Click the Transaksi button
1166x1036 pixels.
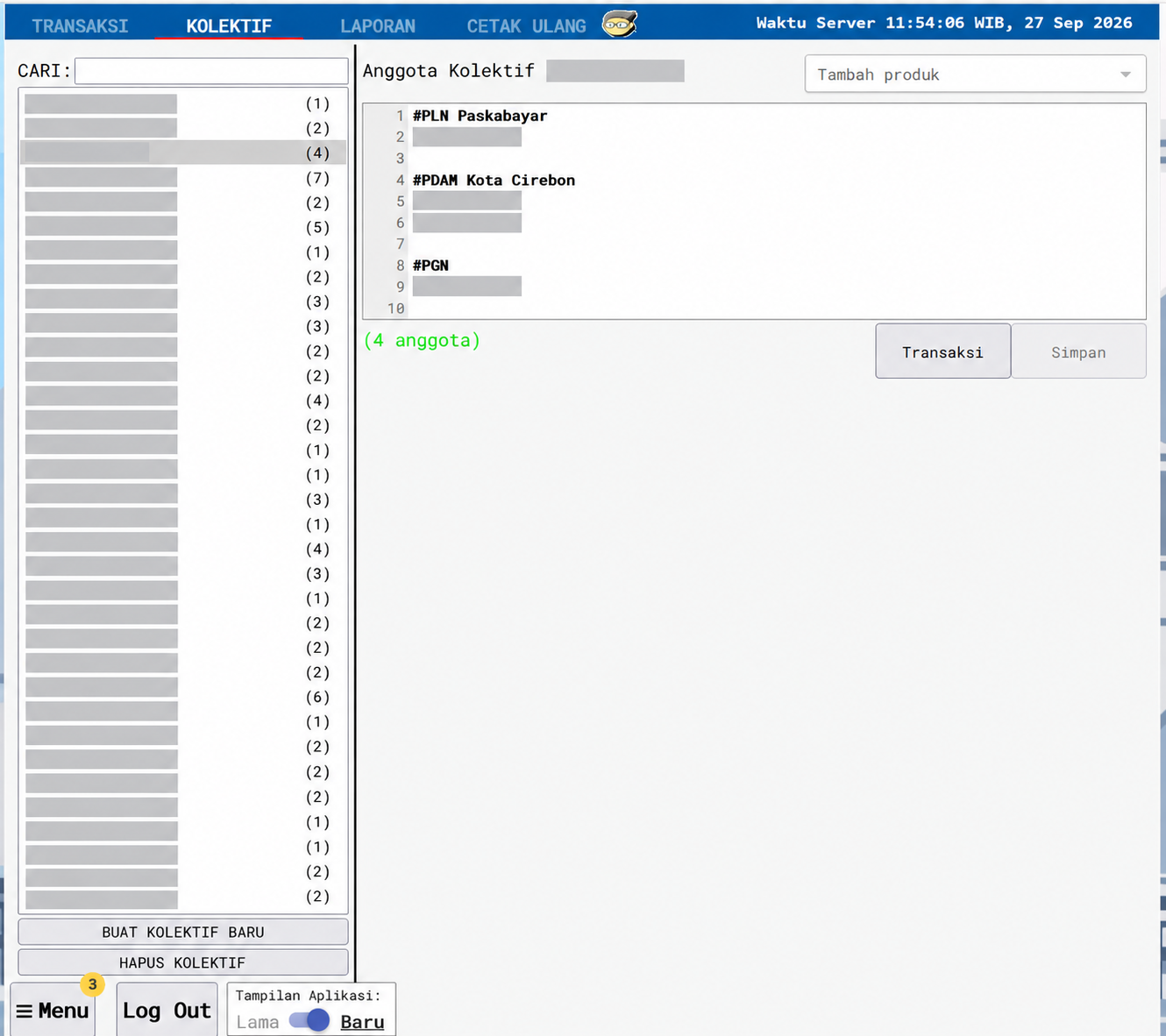942,351
